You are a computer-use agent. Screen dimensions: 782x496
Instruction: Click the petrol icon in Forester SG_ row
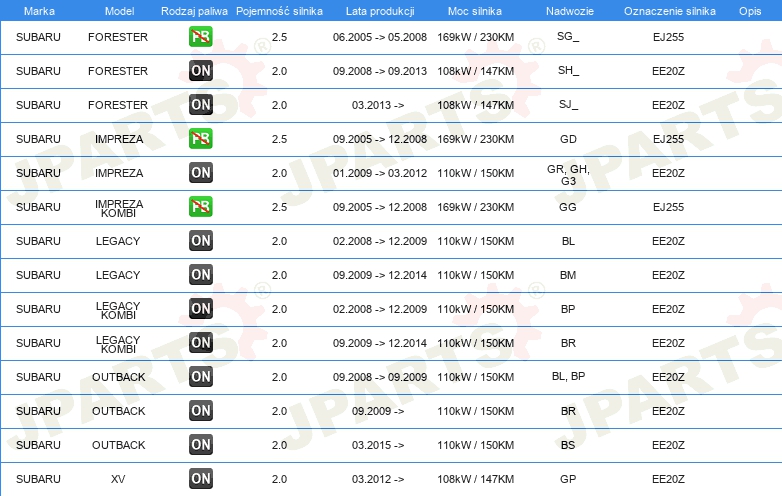point(201,37)
